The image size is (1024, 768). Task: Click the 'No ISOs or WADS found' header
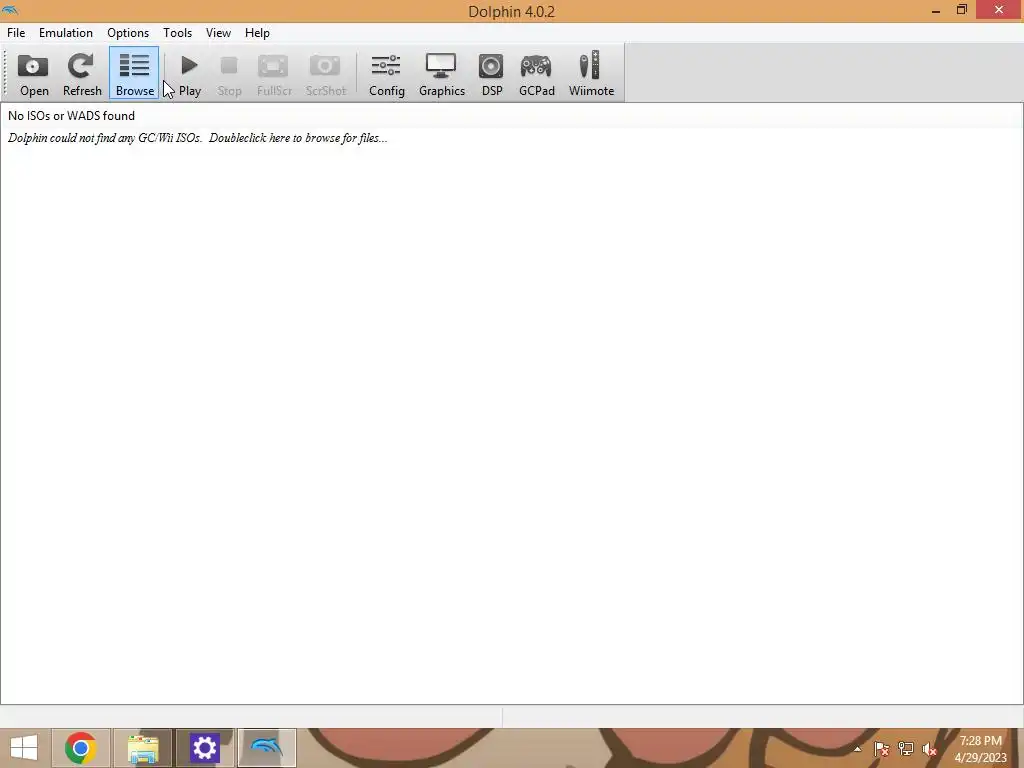(x=72, y=116)
